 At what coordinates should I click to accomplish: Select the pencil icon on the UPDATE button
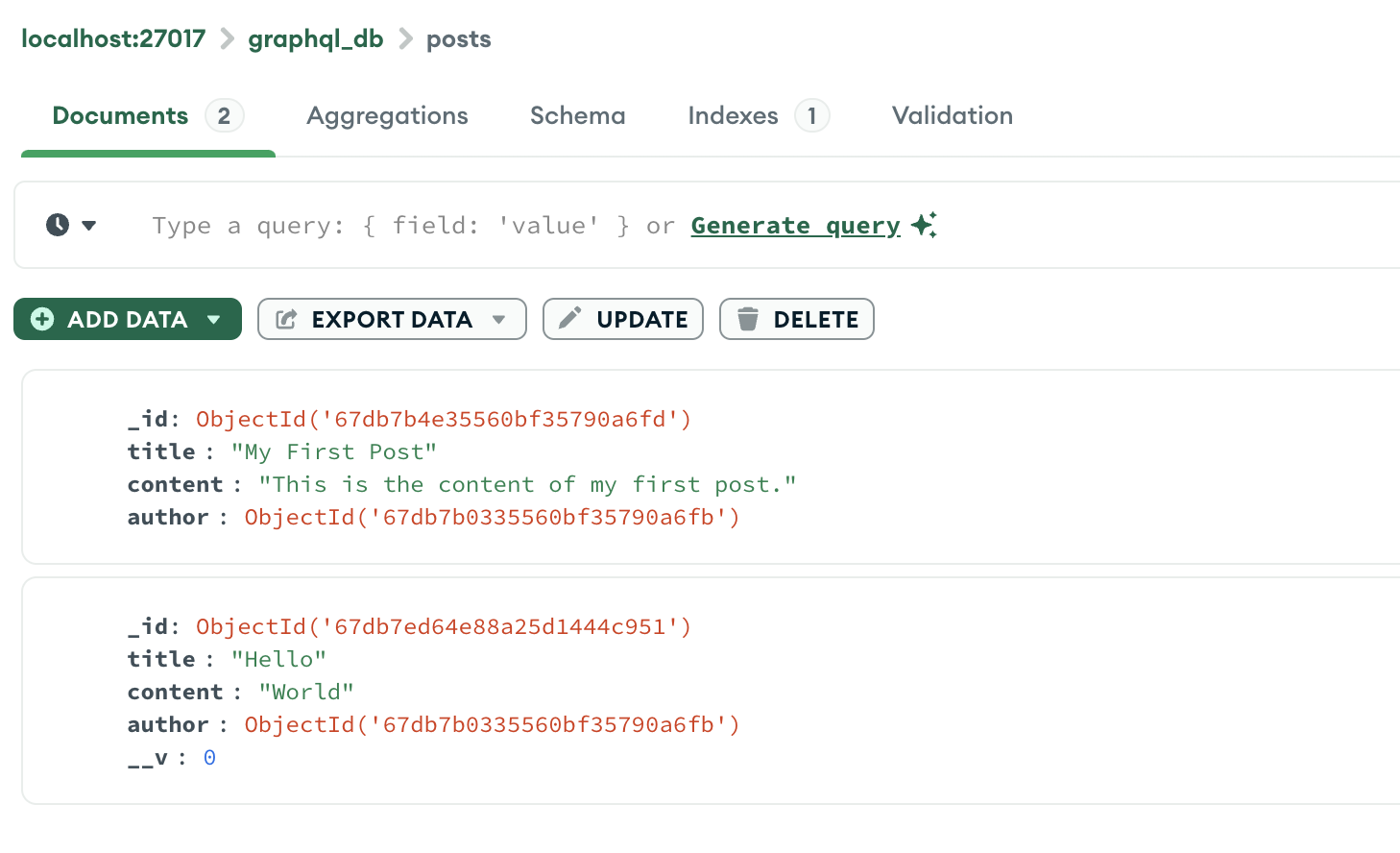(570, 319)
